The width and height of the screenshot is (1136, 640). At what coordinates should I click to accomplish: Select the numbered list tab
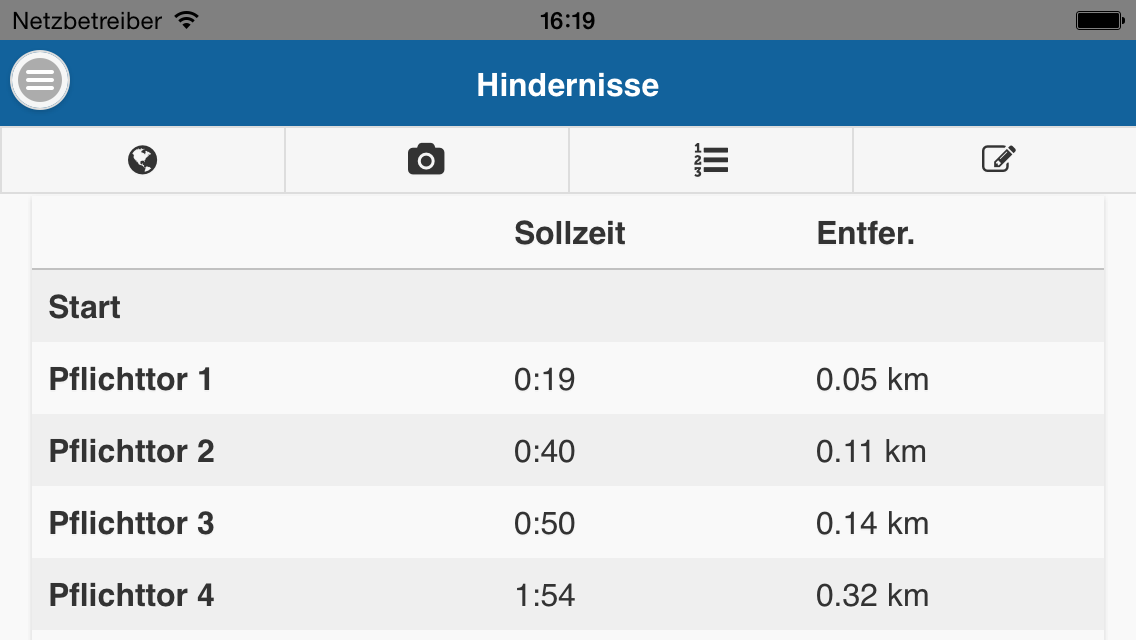click(x=711, y=160)
